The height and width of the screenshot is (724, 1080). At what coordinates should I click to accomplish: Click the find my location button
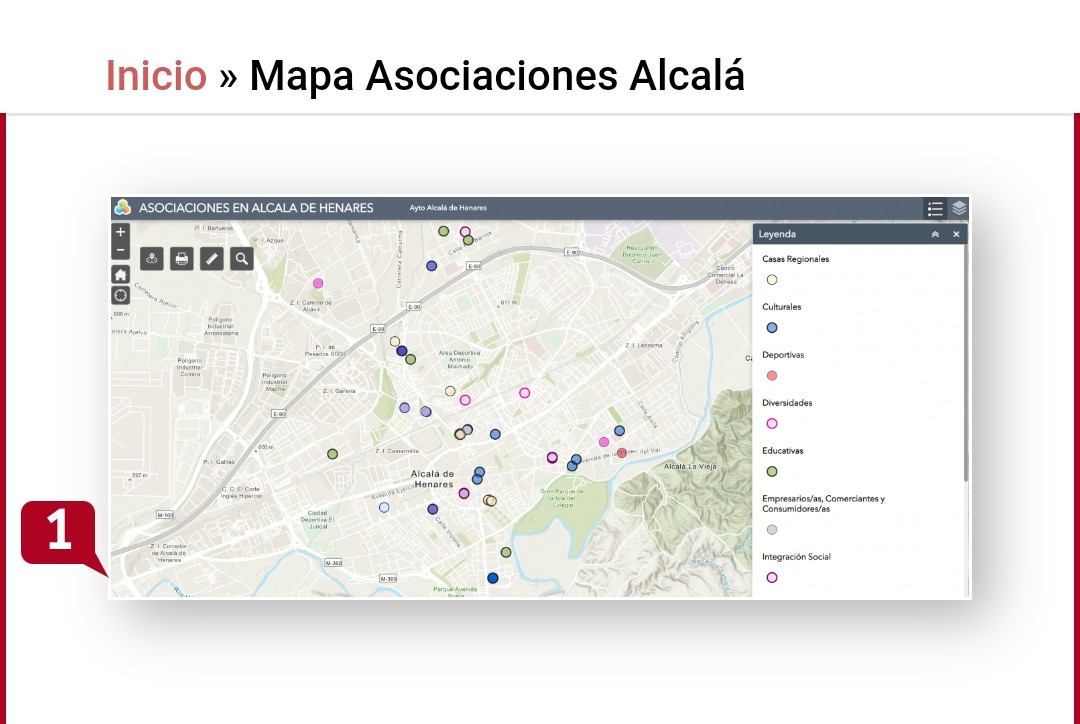pyautogui.click(x=121, y=295)
